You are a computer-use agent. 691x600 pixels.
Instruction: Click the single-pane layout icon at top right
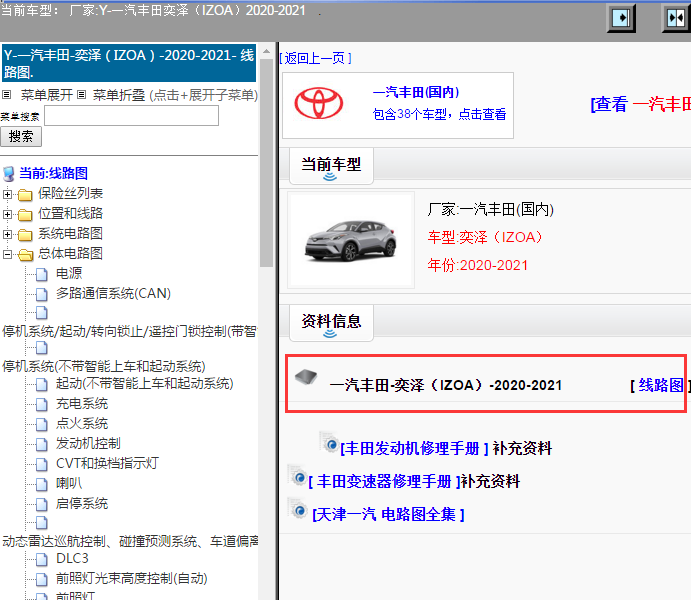(x=621, y=18)
